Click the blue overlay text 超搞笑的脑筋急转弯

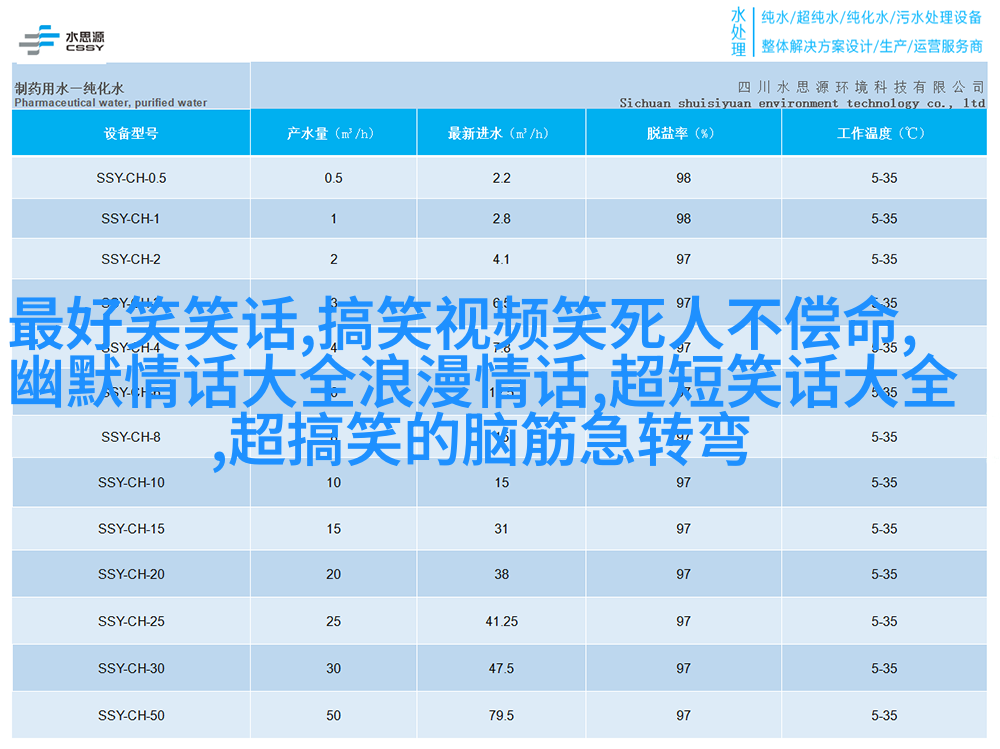488,443
